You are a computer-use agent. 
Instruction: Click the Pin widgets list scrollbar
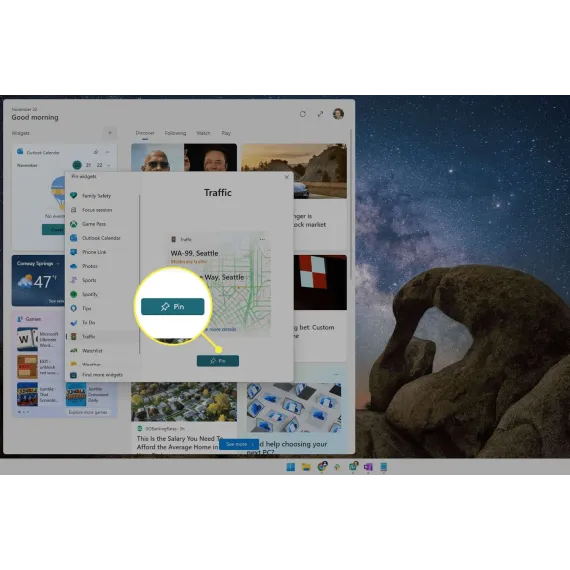point(140,274)
